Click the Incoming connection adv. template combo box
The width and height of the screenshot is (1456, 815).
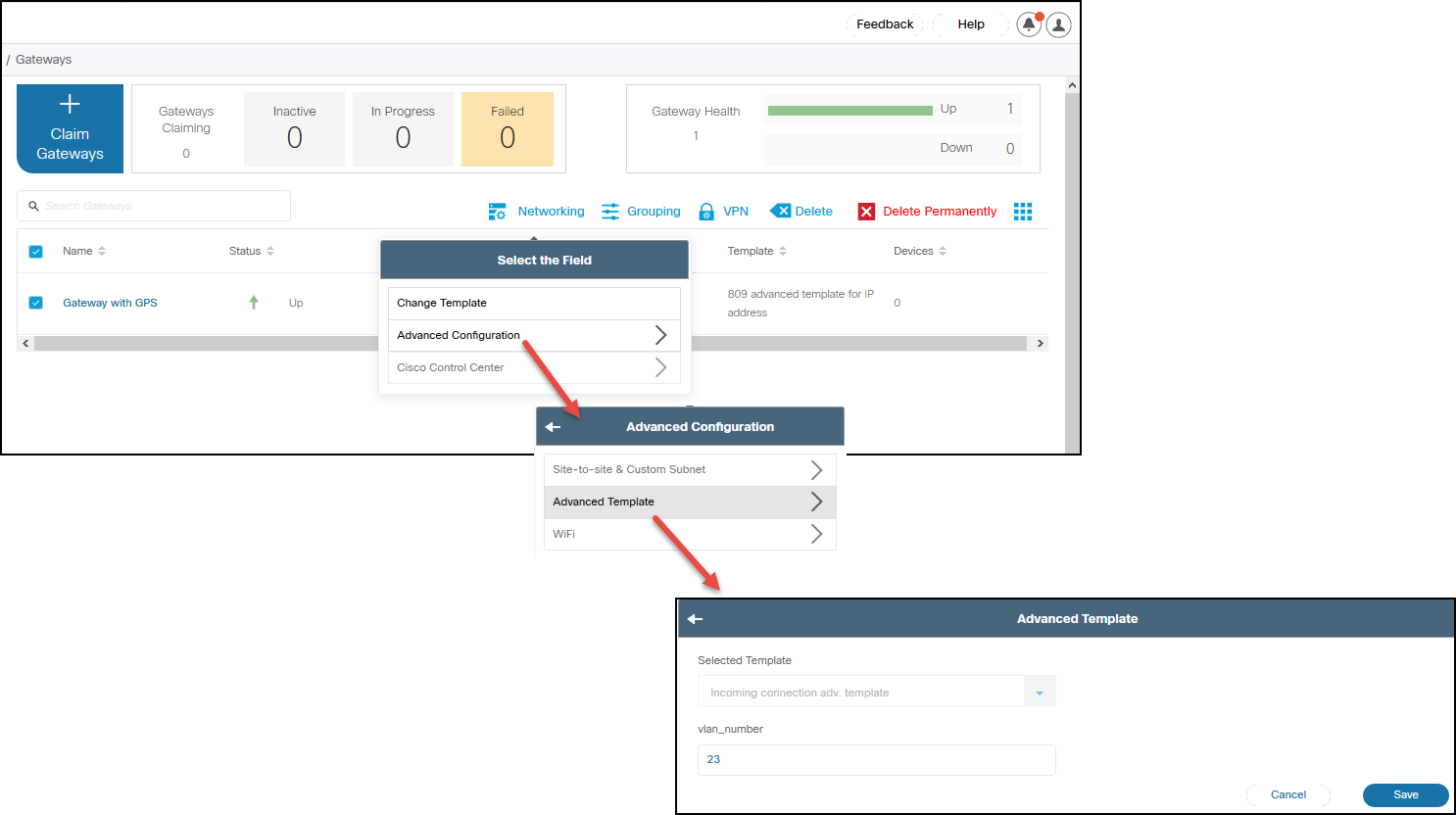877,692
